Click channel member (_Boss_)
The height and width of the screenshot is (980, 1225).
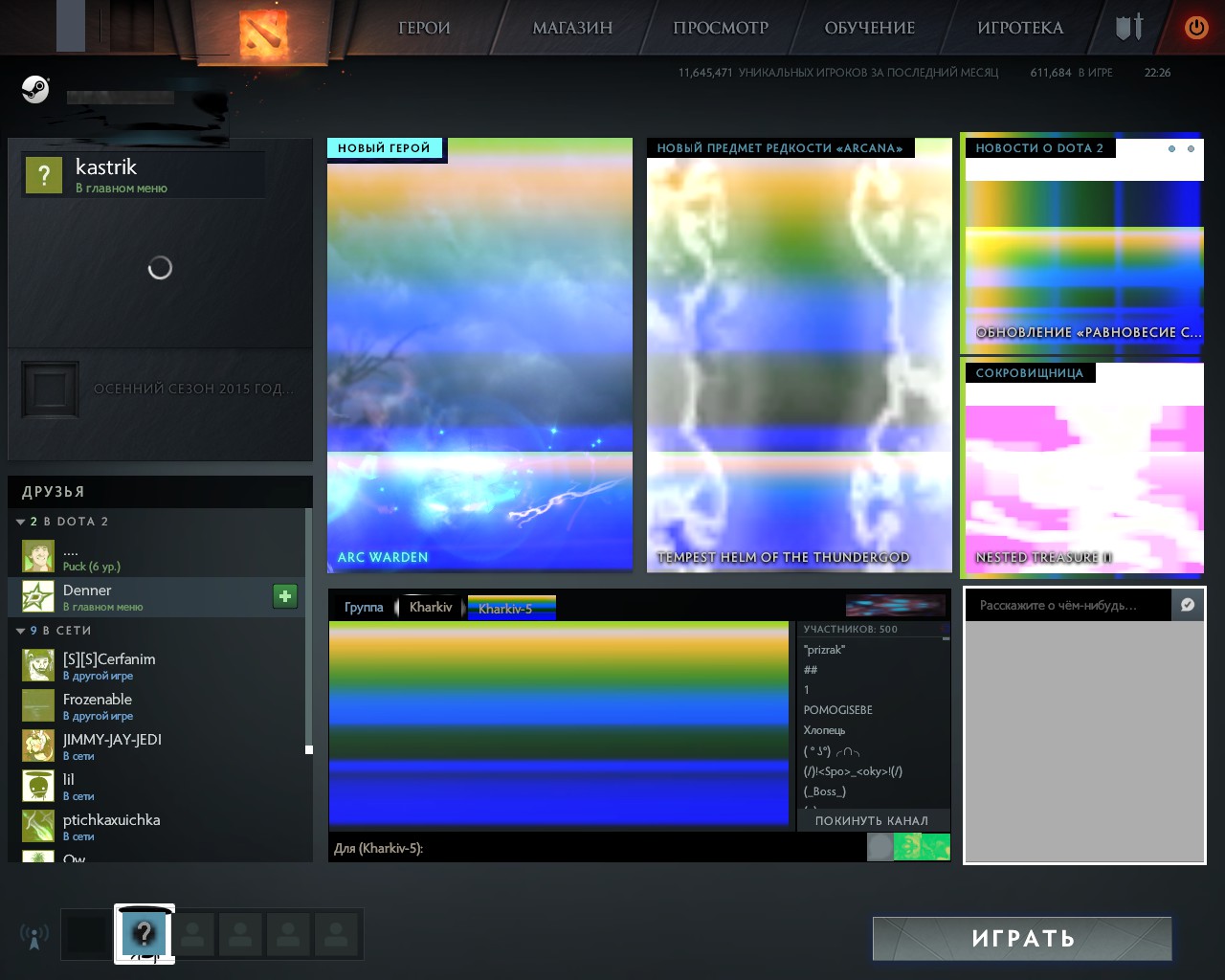pos(825,791)
